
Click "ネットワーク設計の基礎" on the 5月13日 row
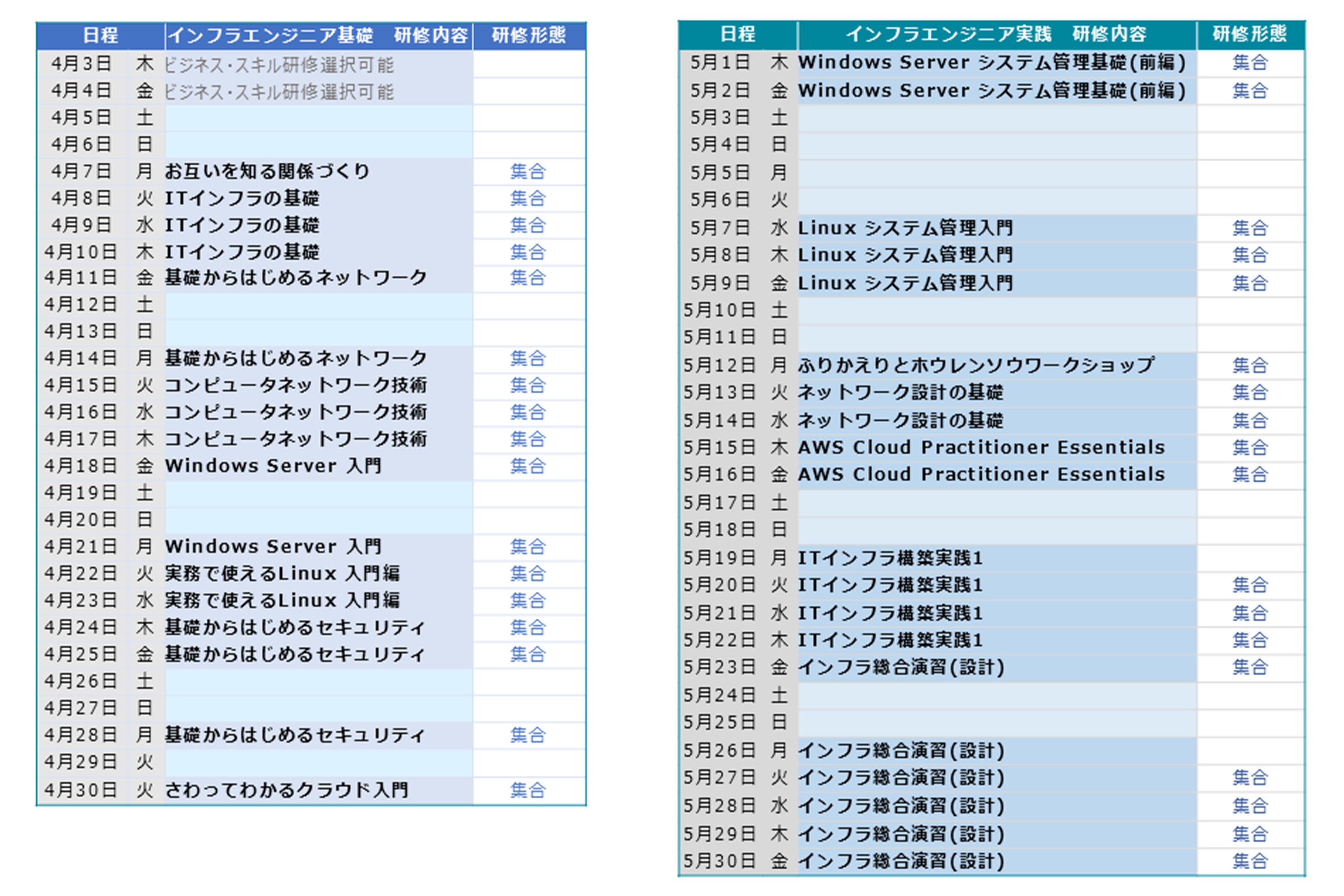tap(900, 392)
